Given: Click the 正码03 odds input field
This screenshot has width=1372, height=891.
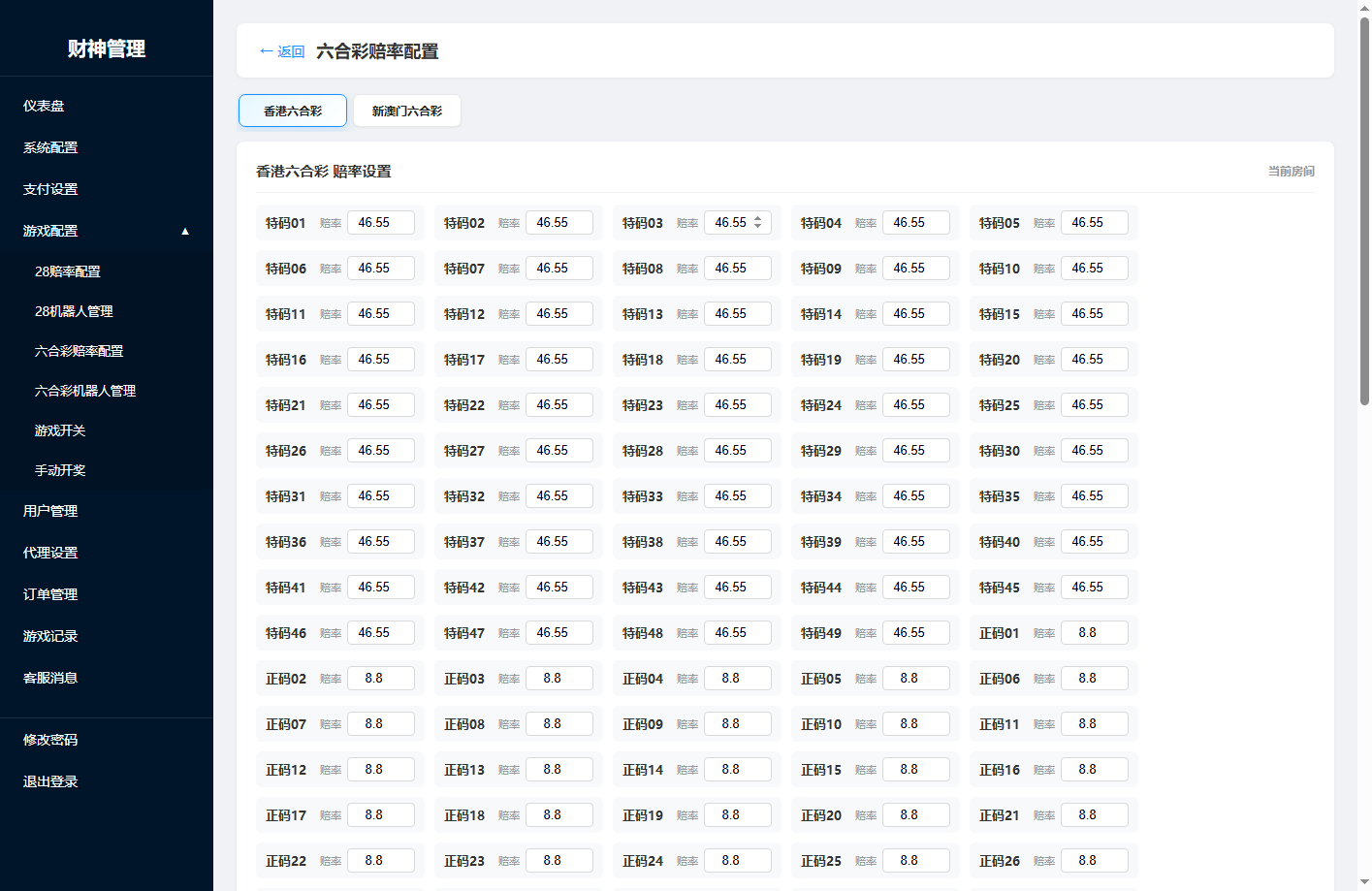Looking at the screenshot, I should [x=559, y=679].
